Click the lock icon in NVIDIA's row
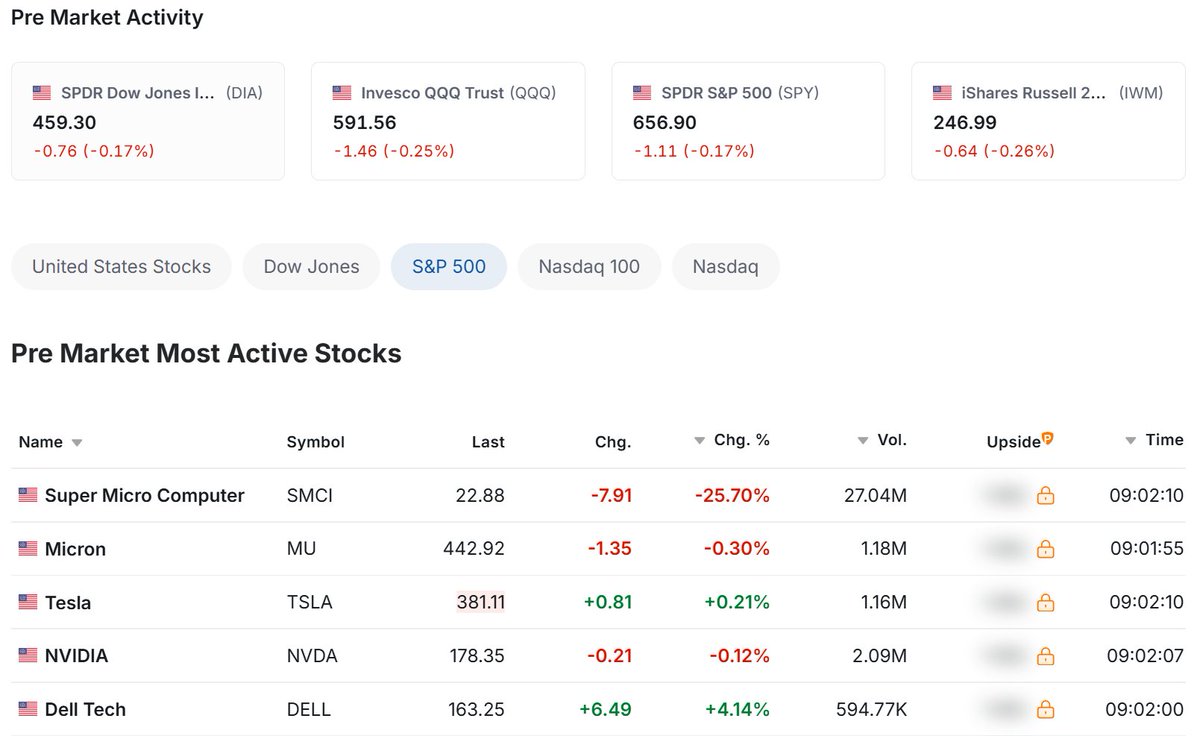Image resolution: width=1200 pixels, height=736 pixels. point(1046,656)
